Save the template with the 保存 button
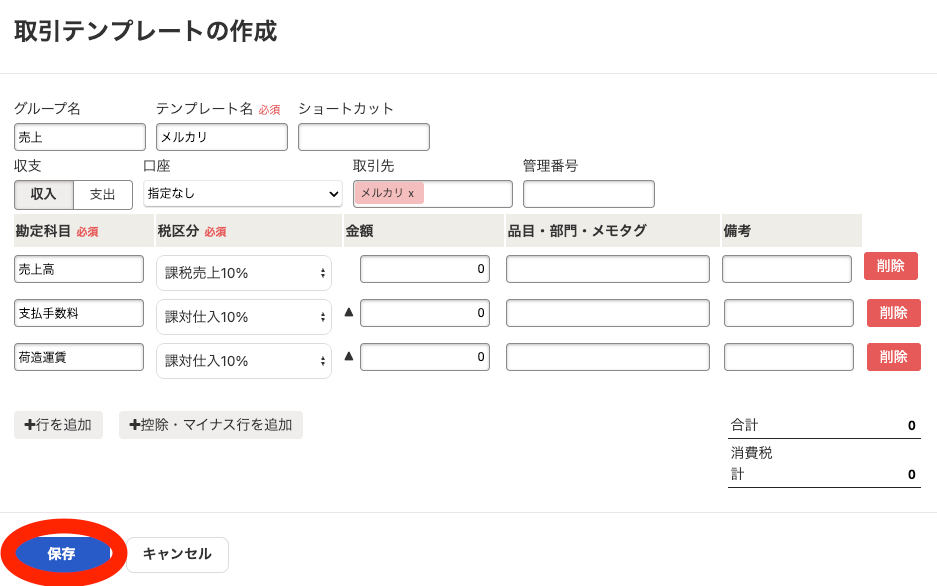This screenshot has height=586, width=937. click(x=62, y=554)
